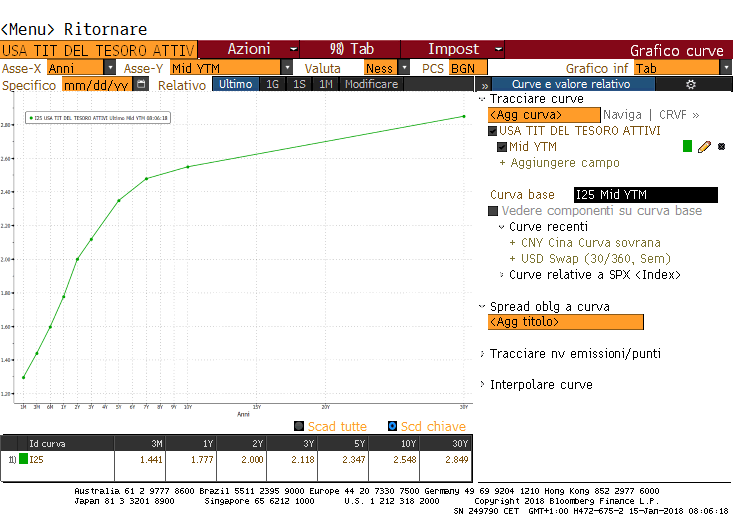This screenshot has width=736, height=530.
Task: Expand Tracciare nv emissioni/punti section
Action: click(482, 353)
